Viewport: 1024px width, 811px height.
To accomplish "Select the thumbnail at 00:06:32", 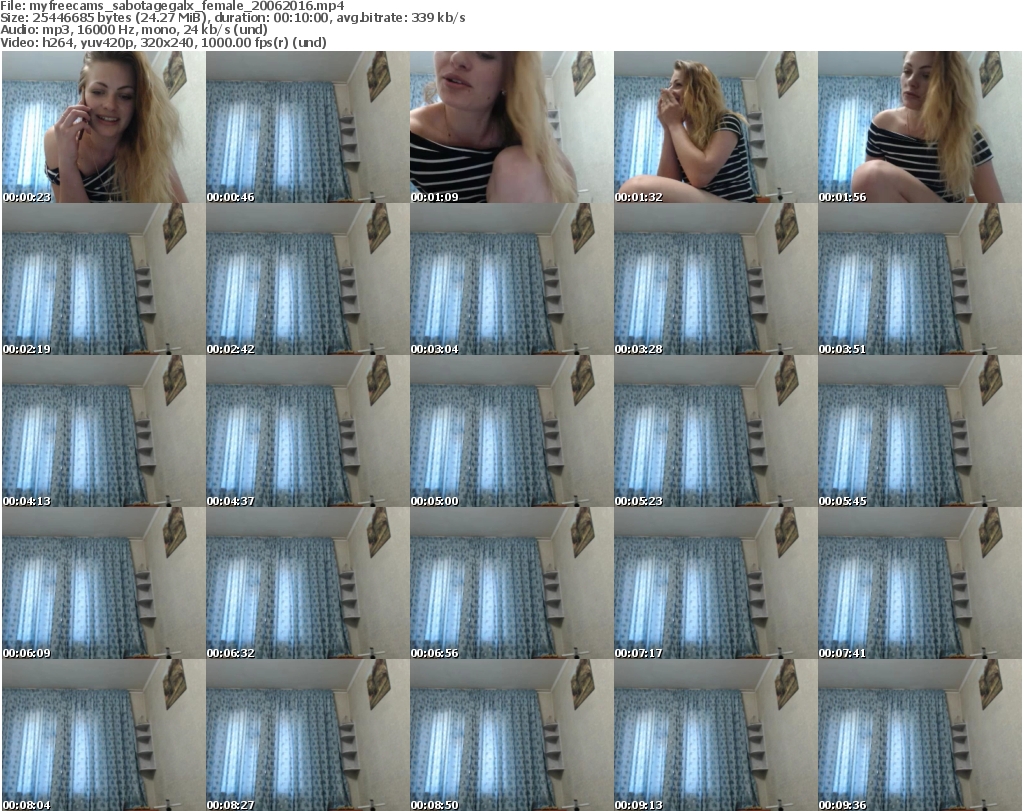I will click(308, 583).
